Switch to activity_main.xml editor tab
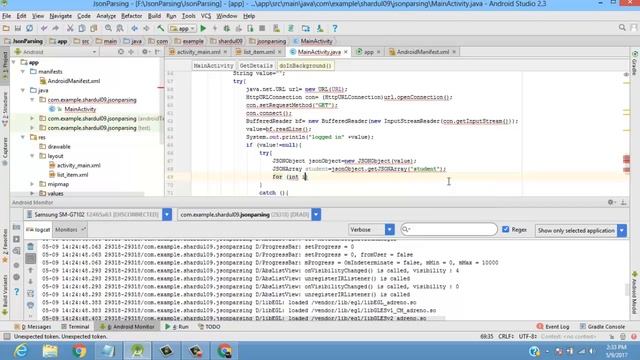 198,52
